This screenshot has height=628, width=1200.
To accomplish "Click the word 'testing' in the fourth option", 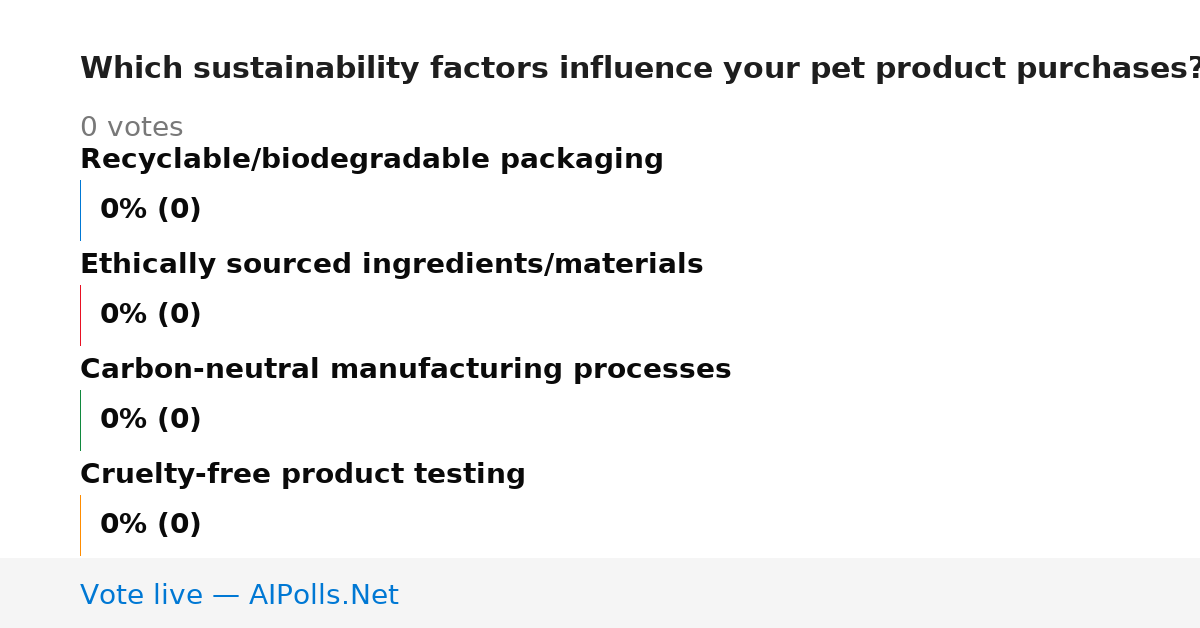I will coord(474,475).
